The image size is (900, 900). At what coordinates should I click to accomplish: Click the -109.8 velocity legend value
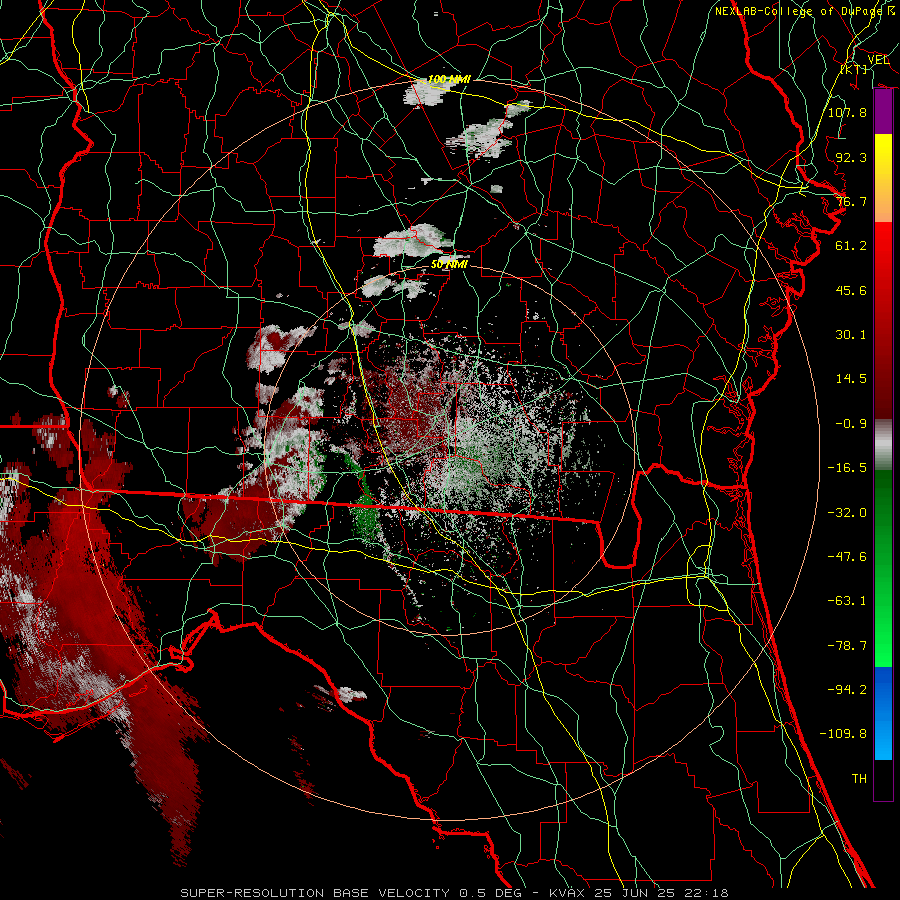(843, 734)
